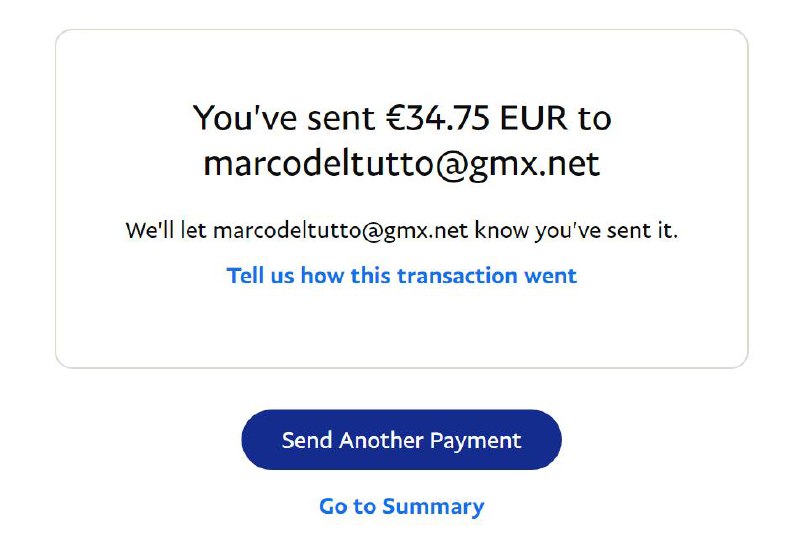
Task: Click the €34.75 EUR amount in heading
Action: tap(439, 118)
